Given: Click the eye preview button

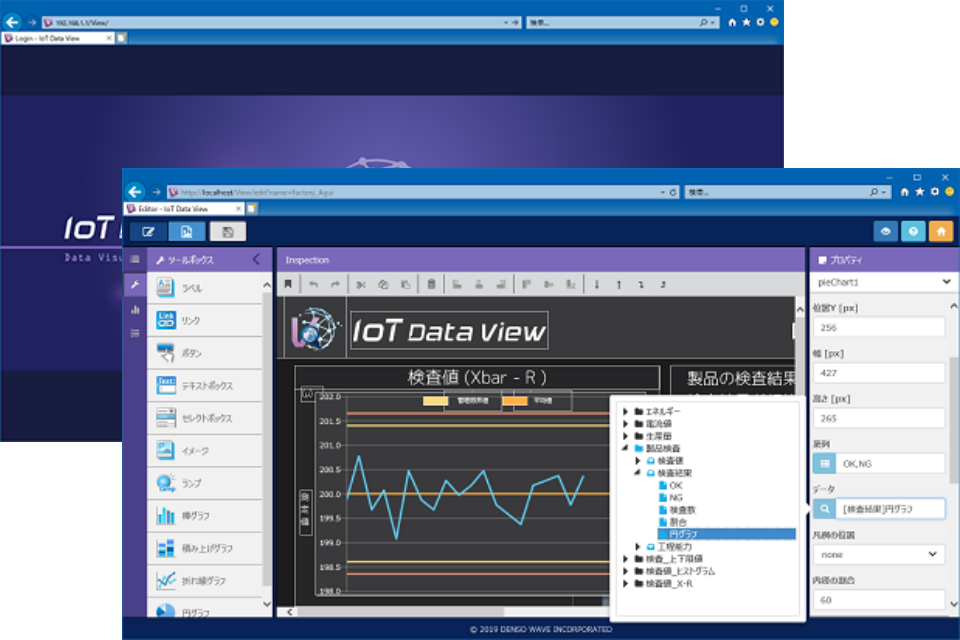Looking at the screenshot, I should pos(885,231).
